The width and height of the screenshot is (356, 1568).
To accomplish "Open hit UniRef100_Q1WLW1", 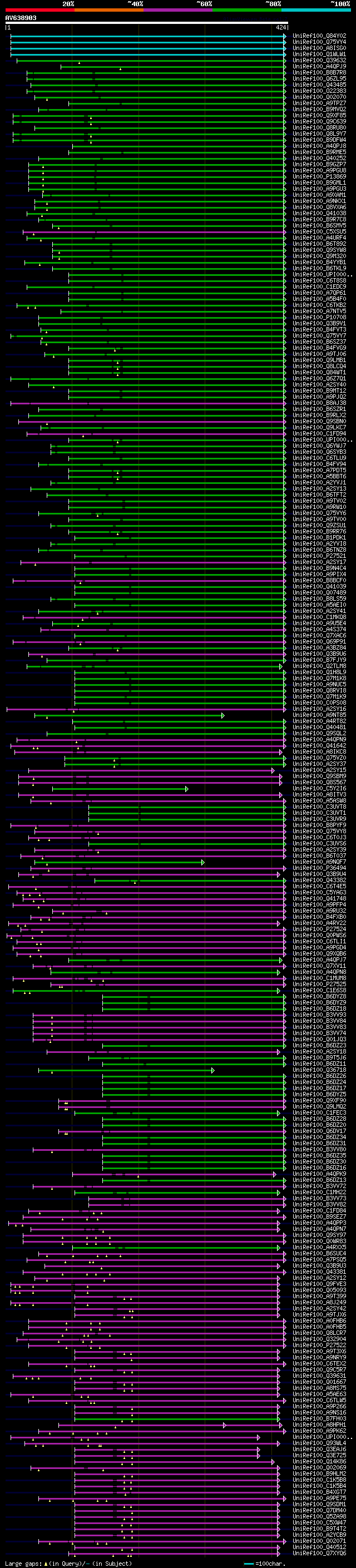I will pyautogui.click(x=319, y=54).
